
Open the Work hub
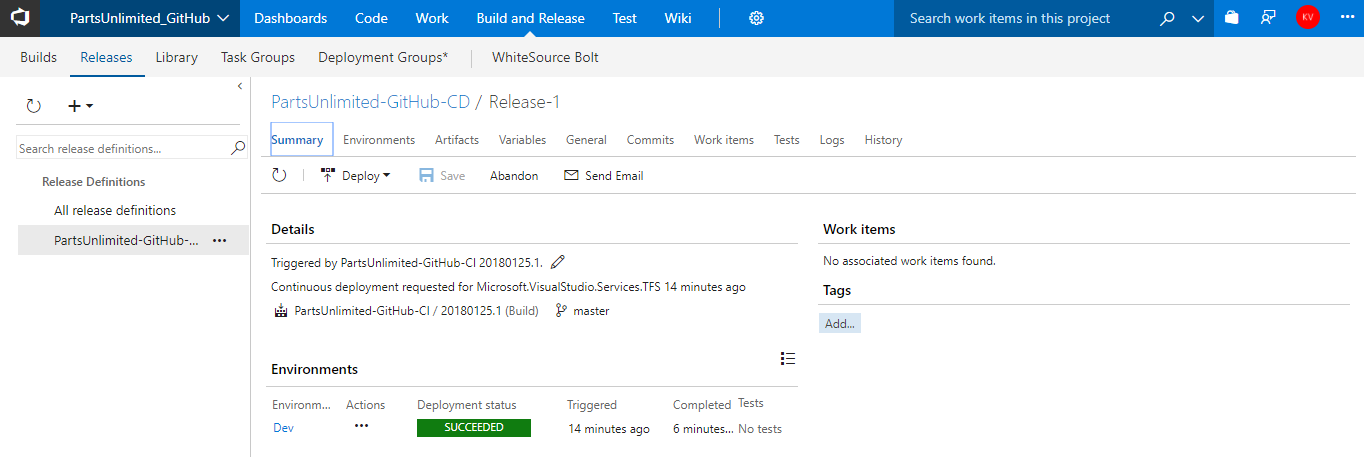point(432,18)
